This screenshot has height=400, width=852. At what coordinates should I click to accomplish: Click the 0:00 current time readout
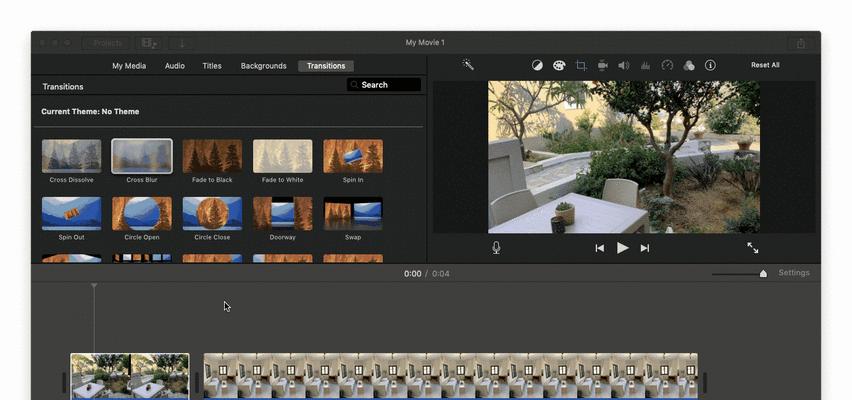pyautogui.click(x=412, y=273)
